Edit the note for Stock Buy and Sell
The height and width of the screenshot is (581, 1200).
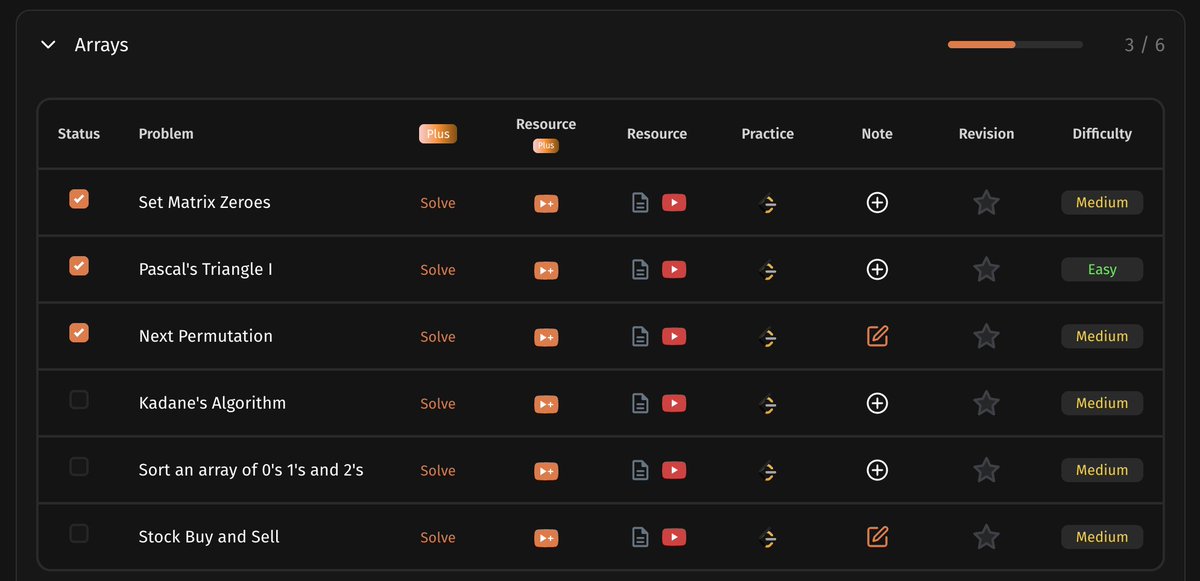pos(877,537)
